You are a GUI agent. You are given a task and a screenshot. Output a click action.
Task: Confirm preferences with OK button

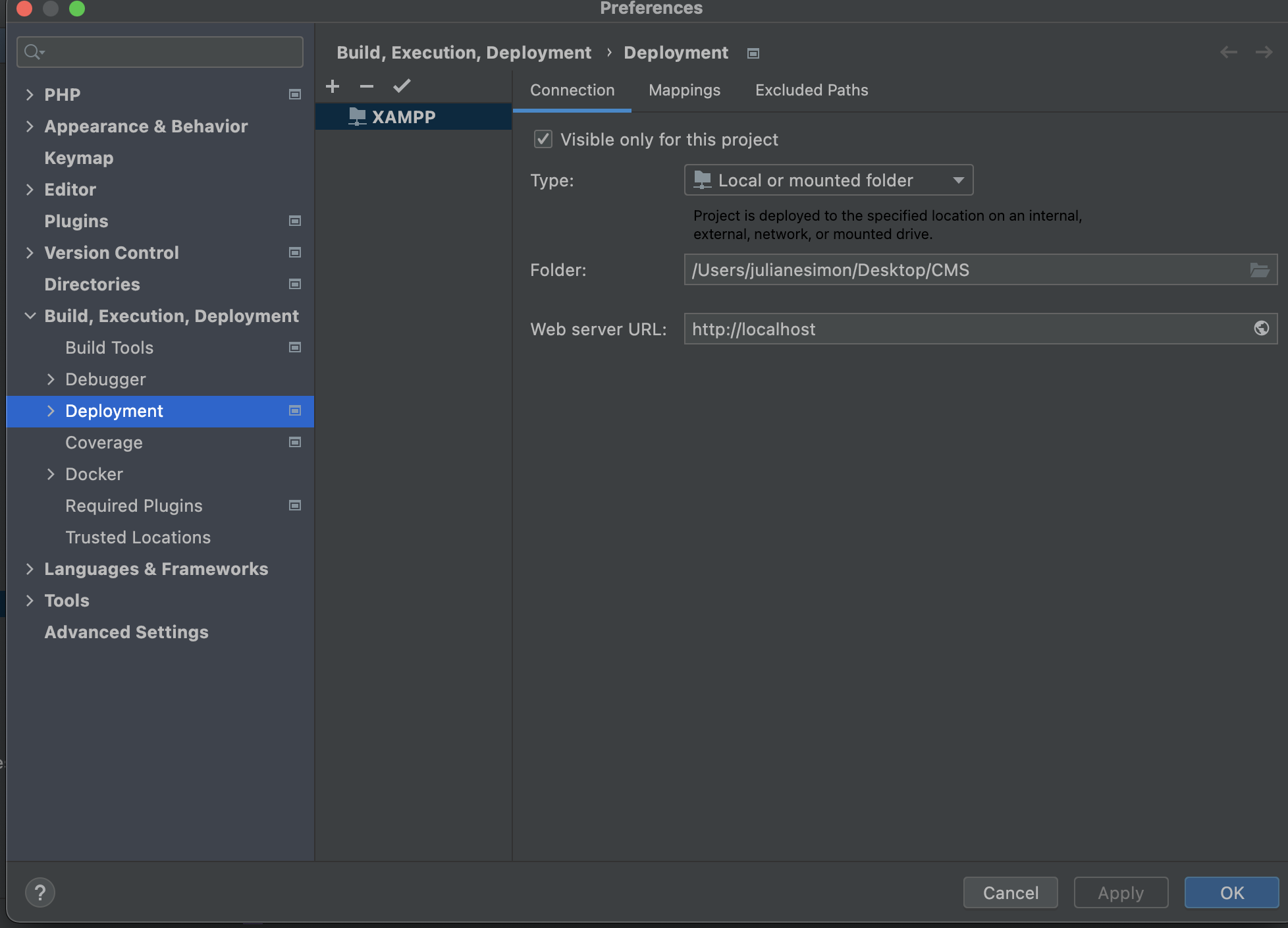point(1231,892)
